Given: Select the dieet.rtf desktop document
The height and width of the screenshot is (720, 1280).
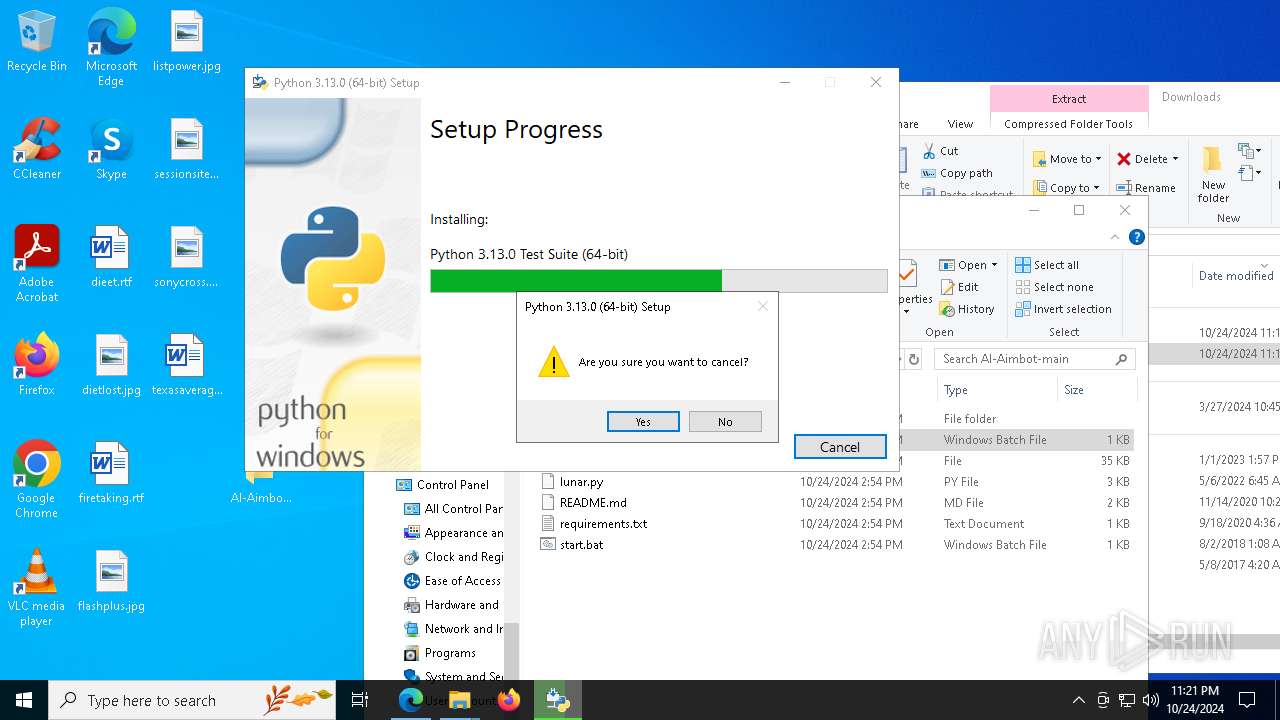Looking at the screenshot, I should (x=111, y=258).
